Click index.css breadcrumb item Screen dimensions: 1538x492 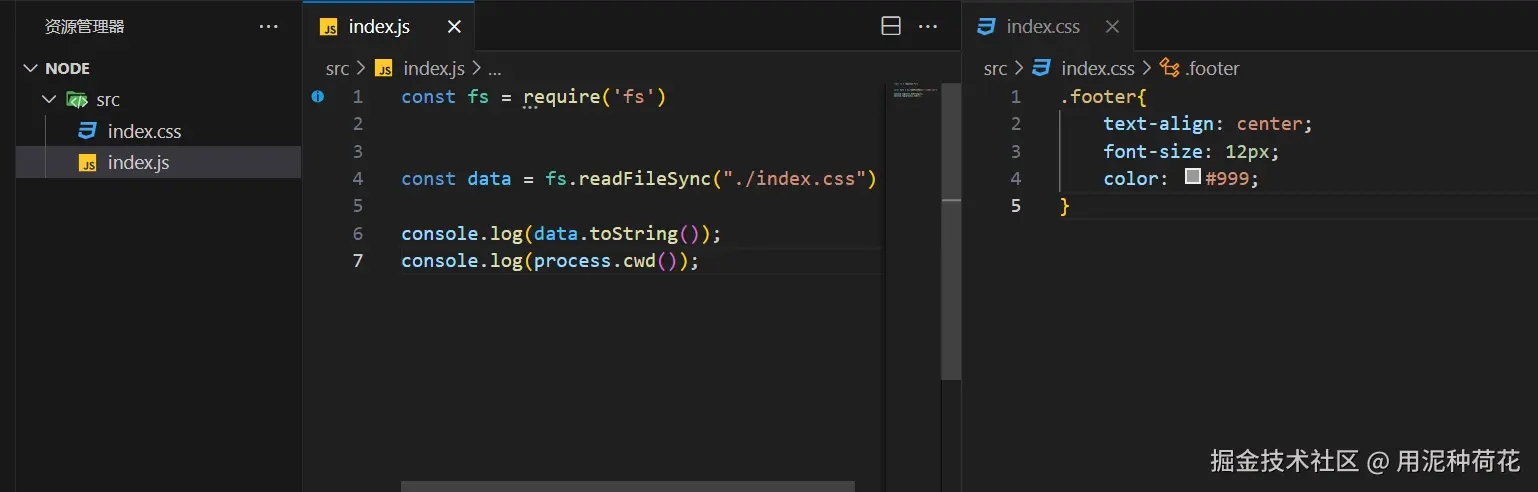click(x=1098, y=69)
